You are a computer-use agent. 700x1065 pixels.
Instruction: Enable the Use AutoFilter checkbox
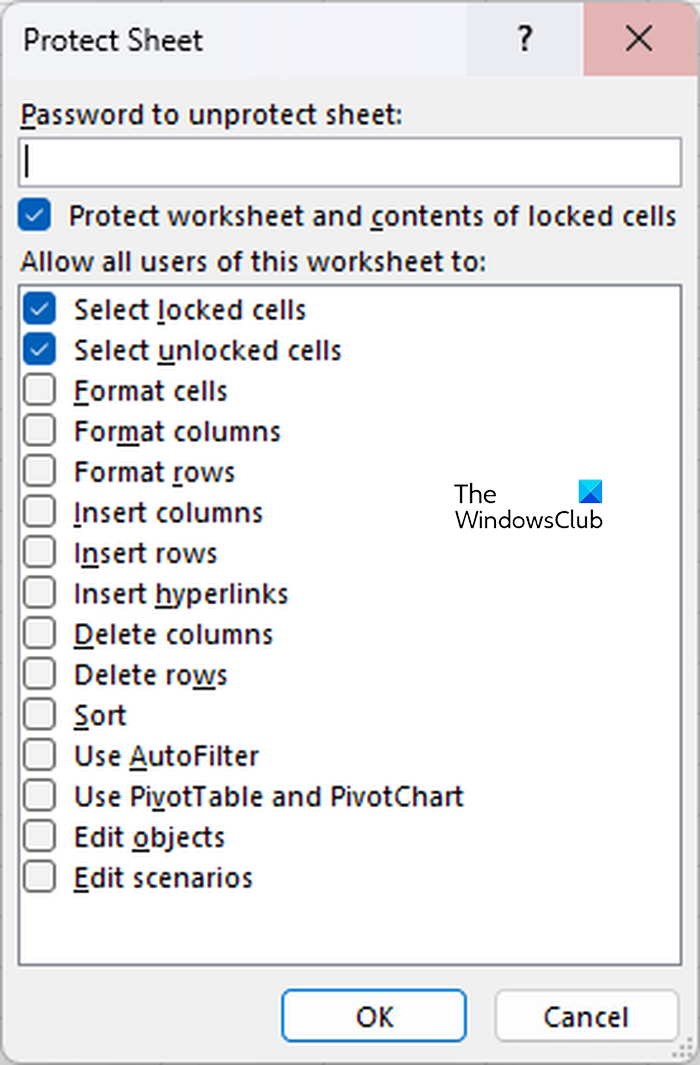(39, 756)
